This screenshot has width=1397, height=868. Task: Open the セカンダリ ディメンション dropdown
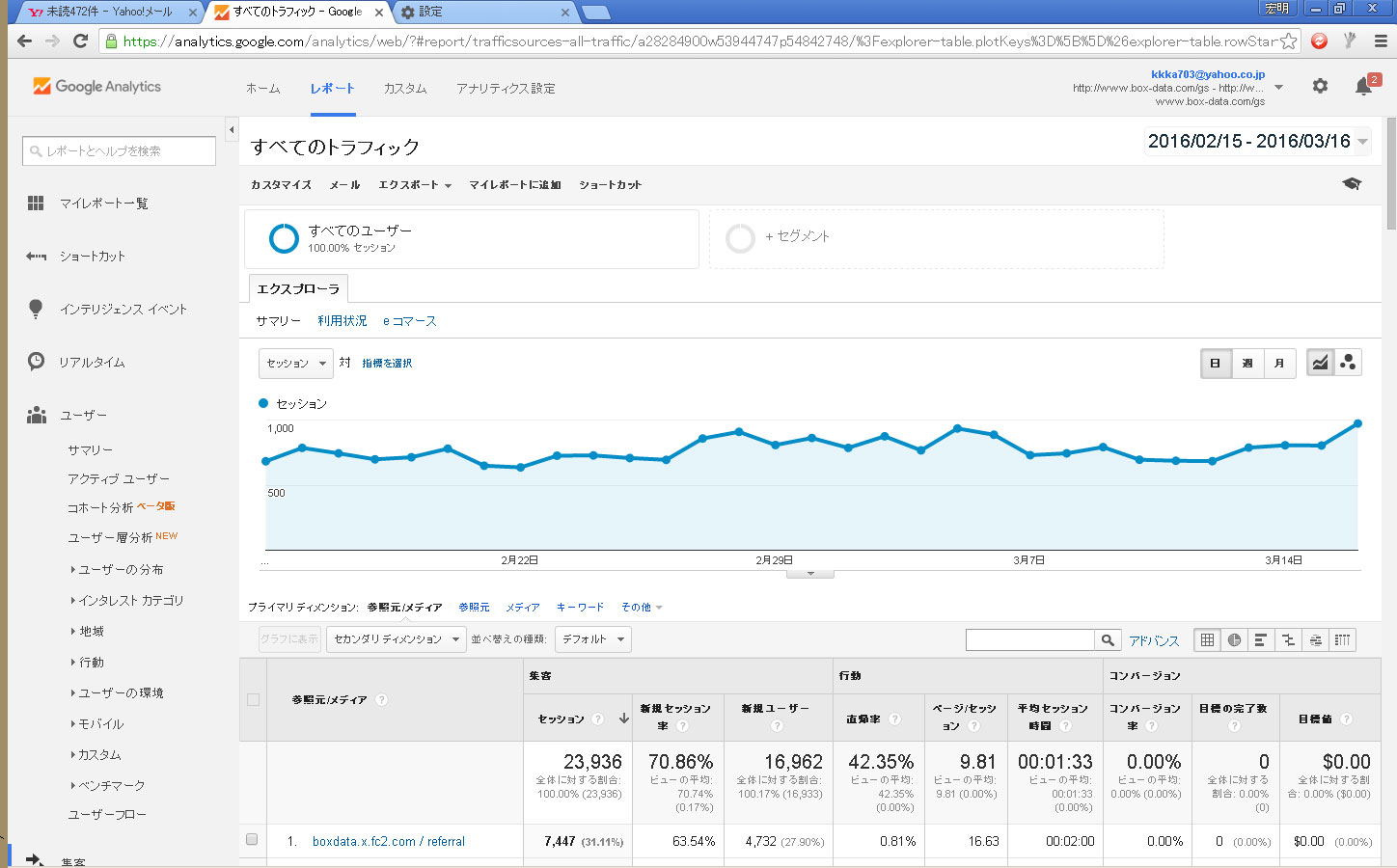click(x=397, y=639)
